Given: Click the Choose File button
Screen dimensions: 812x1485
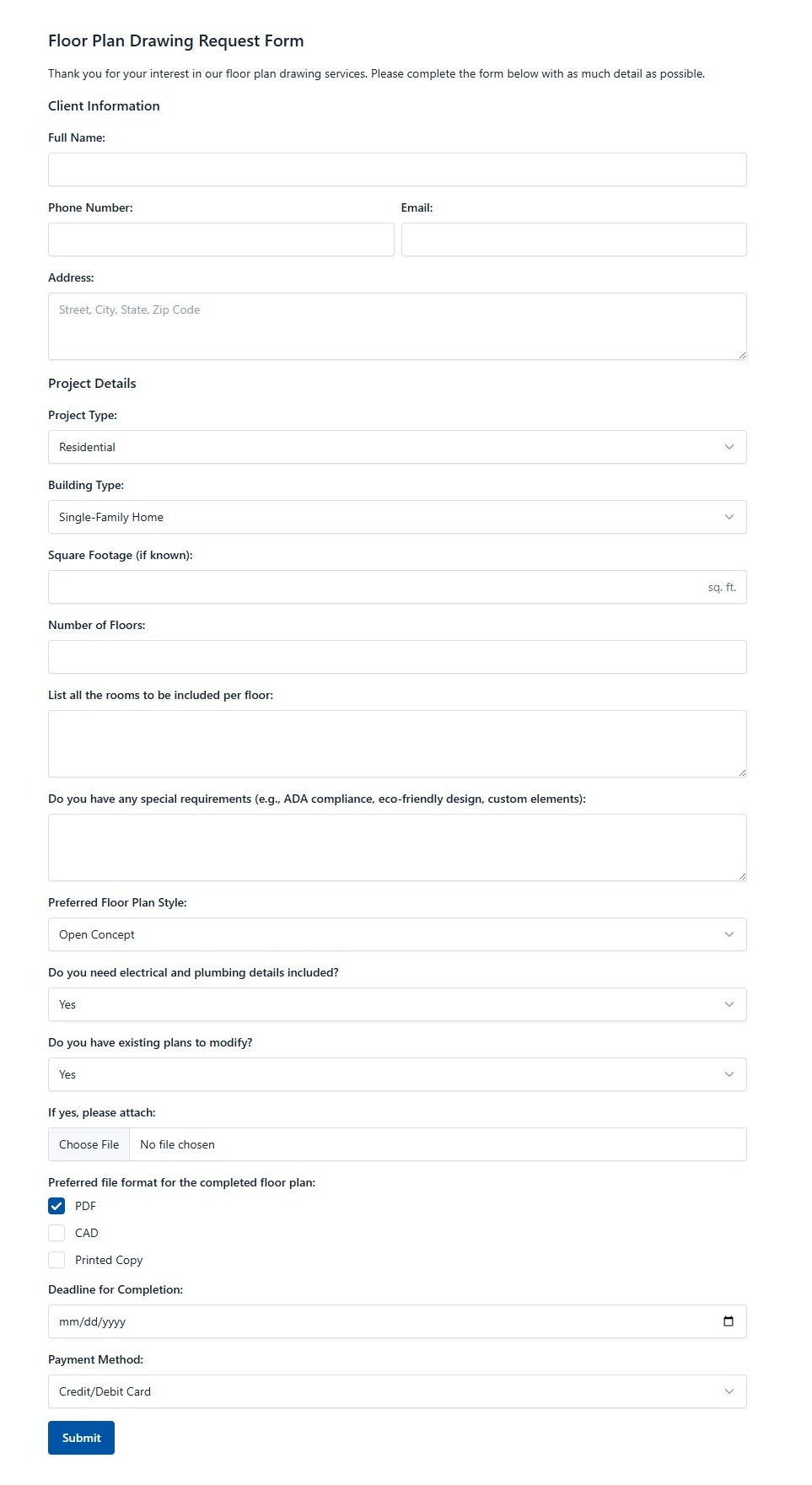Looking at the screenshot, I should coord(89,1144).
